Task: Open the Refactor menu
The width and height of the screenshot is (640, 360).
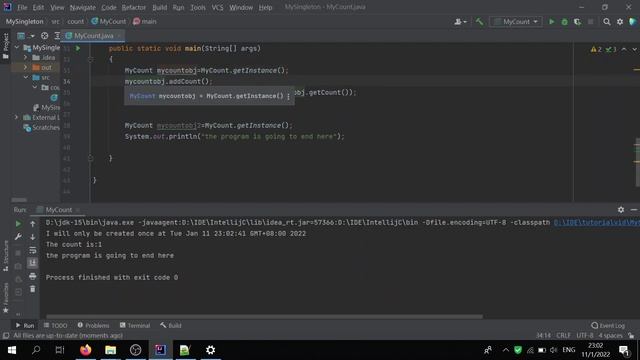Action: point(133,7)
